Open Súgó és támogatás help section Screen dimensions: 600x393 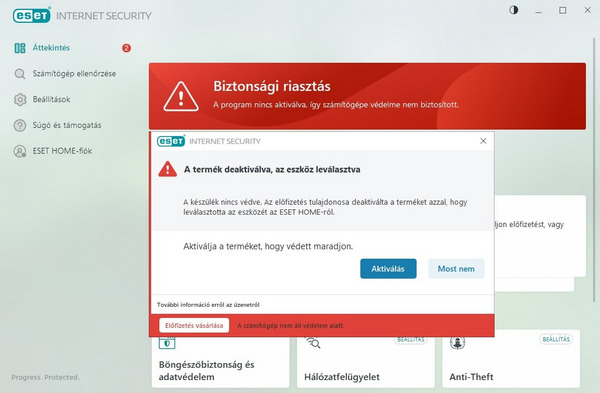point(67,125)
